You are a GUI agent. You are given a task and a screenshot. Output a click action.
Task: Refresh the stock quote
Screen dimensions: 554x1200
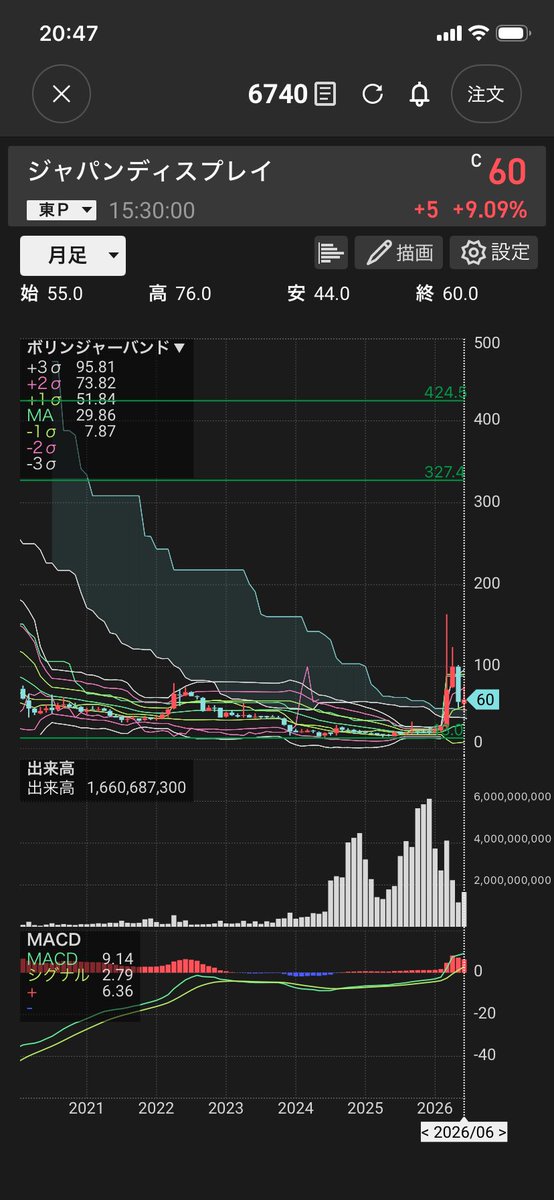[x=372, y=94]
